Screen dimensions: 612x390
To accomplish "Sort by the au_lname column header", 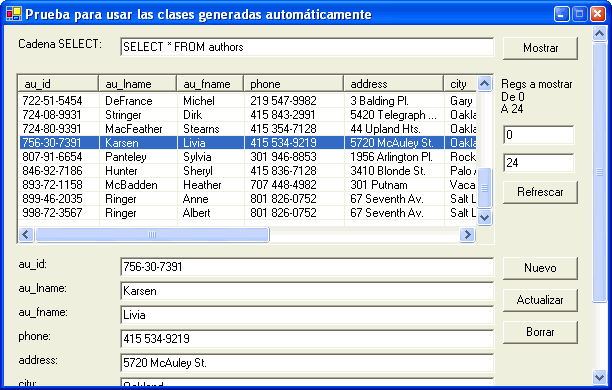I will (x=137, y=84).
